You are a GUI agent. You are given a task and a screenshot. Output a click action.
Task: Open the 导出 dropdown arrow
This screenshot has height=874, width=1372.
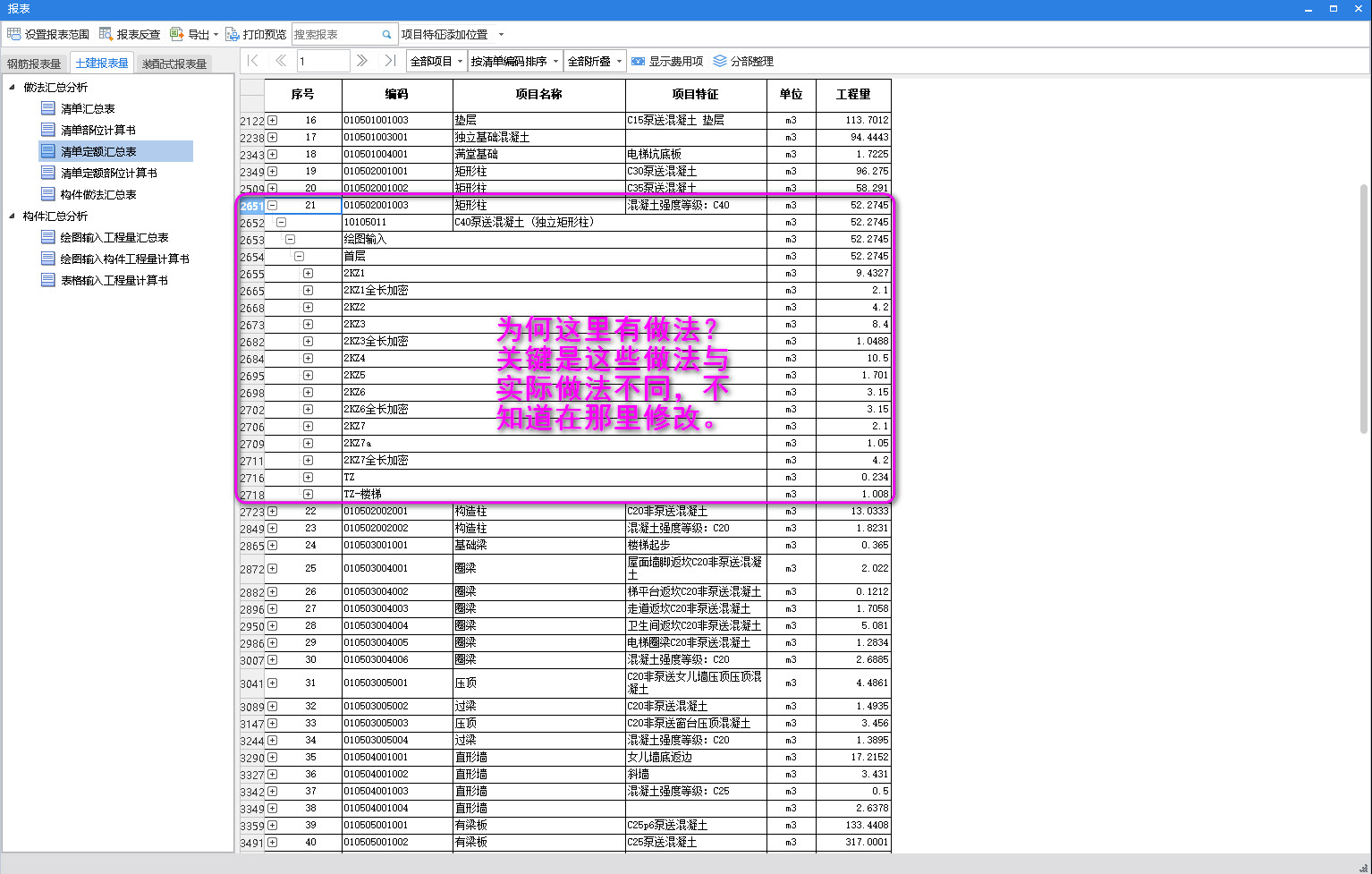click(x=216, y=35)
